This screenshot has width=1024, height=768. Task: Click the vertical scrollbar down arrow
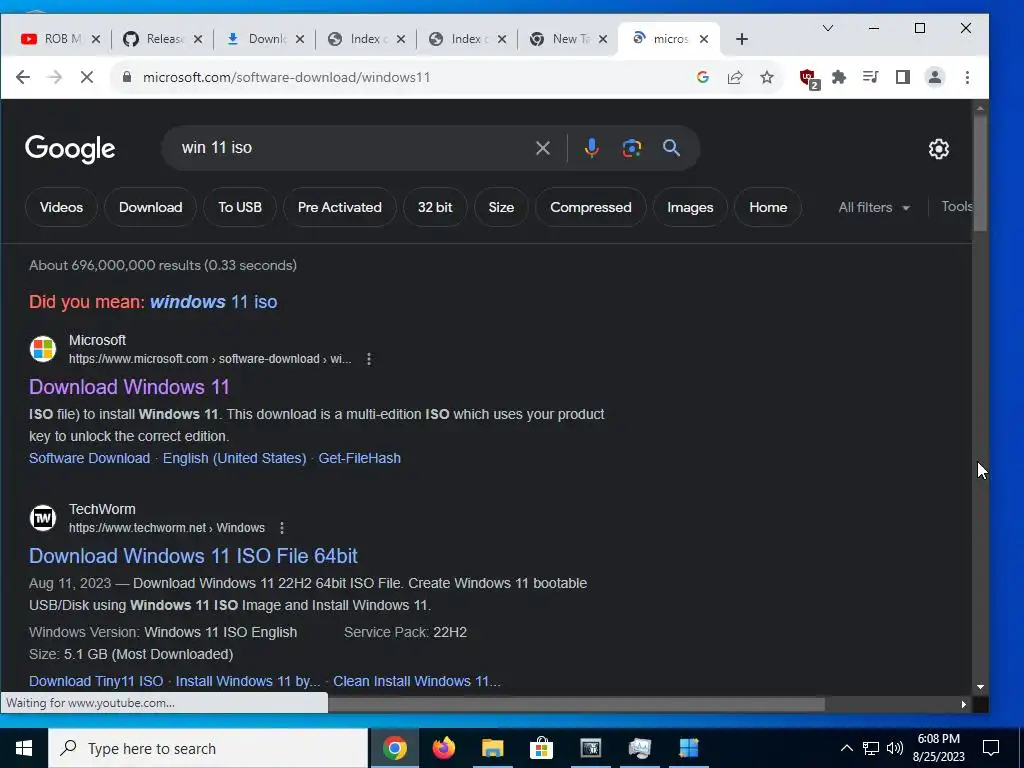980,687
